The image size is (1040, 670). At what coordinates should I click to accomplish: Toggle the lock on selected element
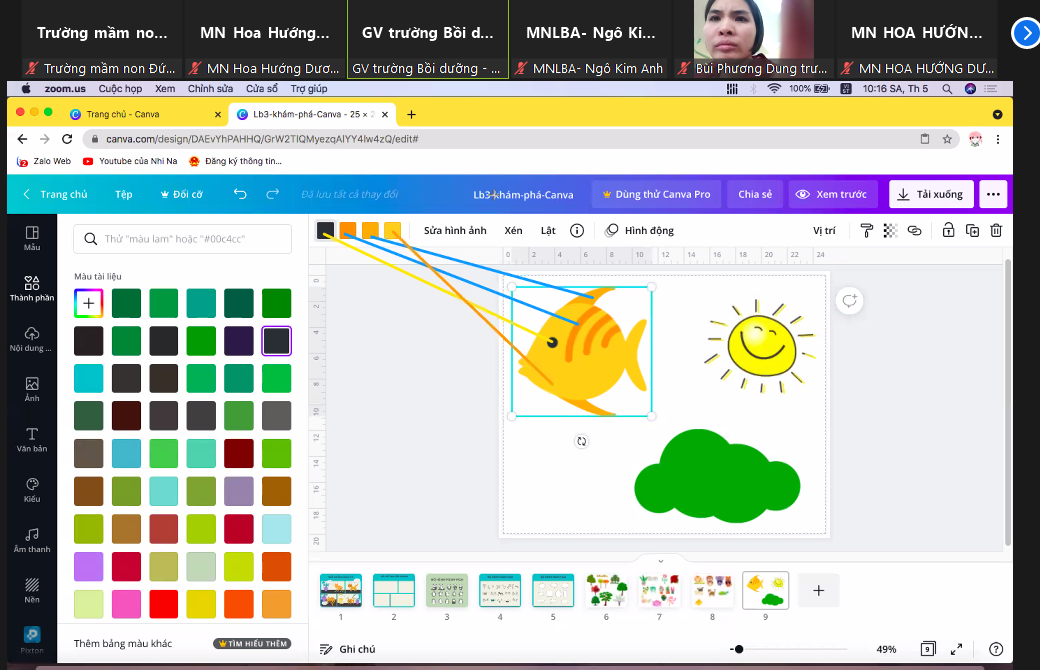click(x=948, y=231)
